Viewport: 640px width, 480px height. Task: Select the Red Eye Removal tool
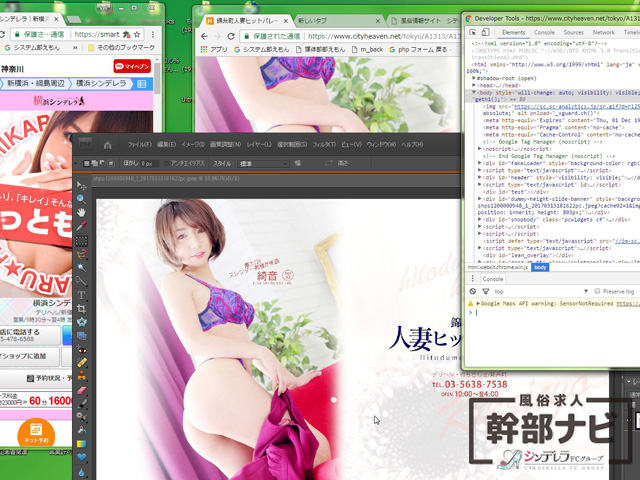(82, 349)
